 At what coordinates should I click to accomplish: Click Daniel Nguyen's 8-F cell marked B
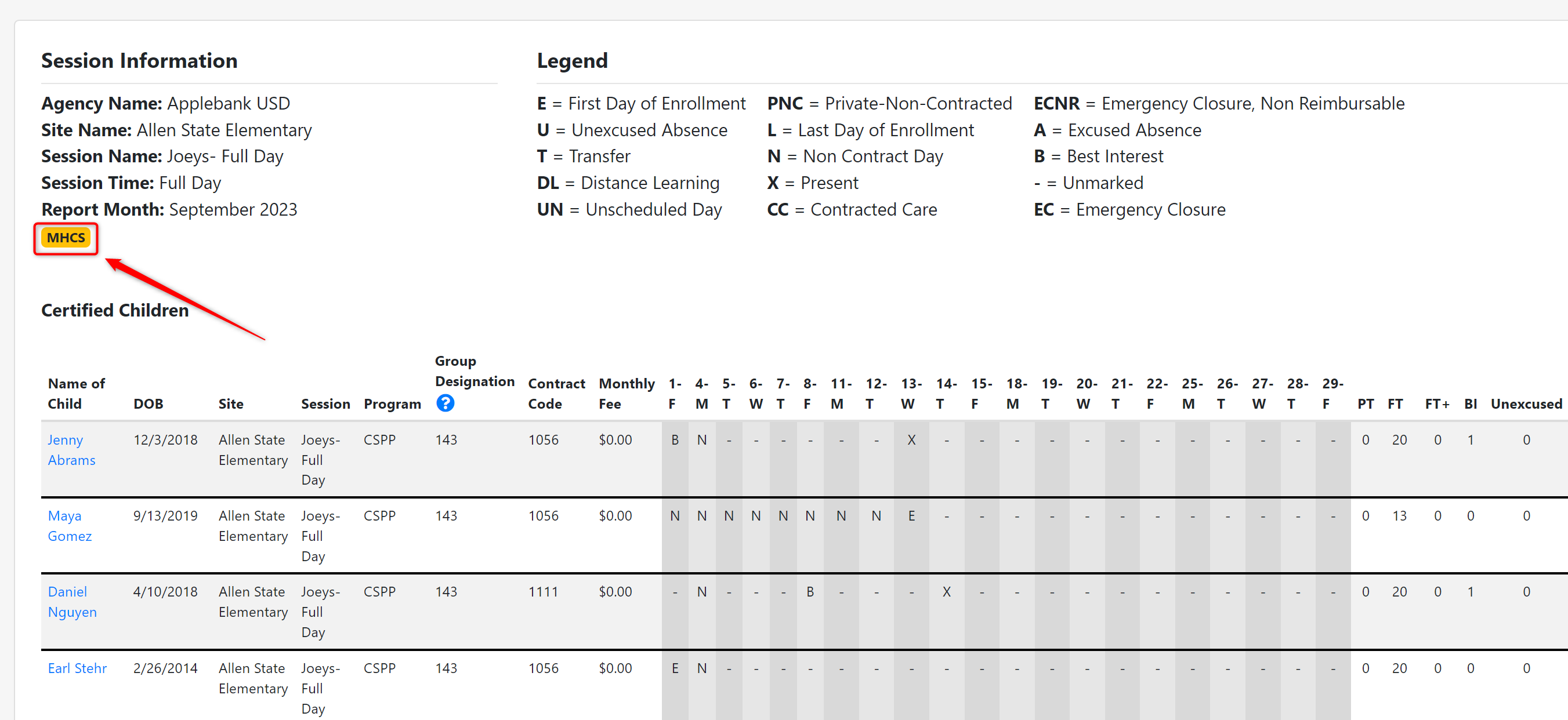(810, 592)
